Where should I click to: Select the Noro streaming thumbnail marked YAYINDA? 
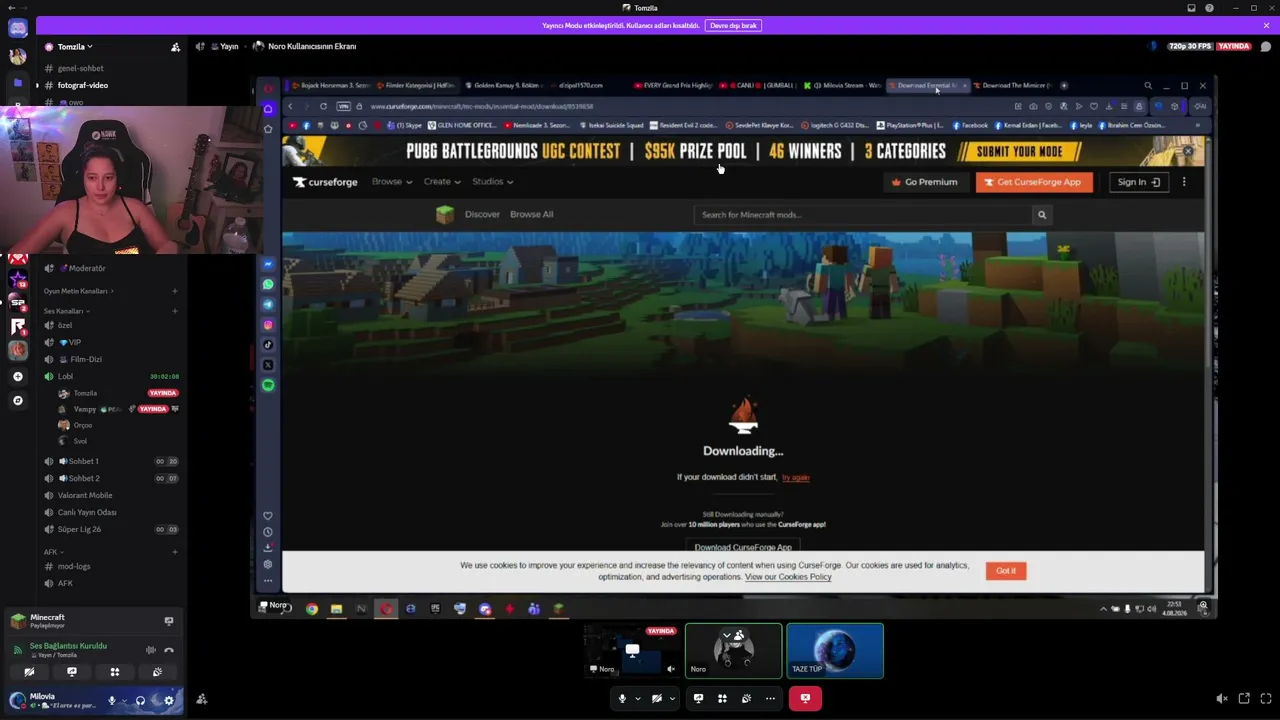(632, 651)
